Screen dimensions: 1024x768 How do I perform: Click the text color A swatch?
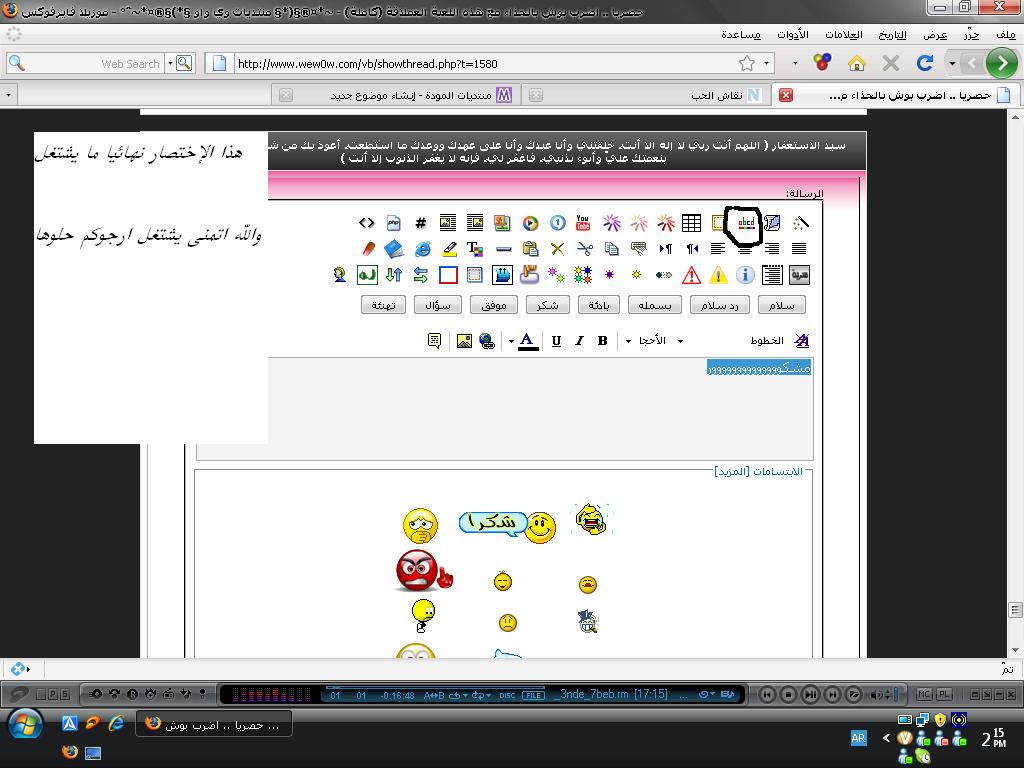(x=528, y=341)
